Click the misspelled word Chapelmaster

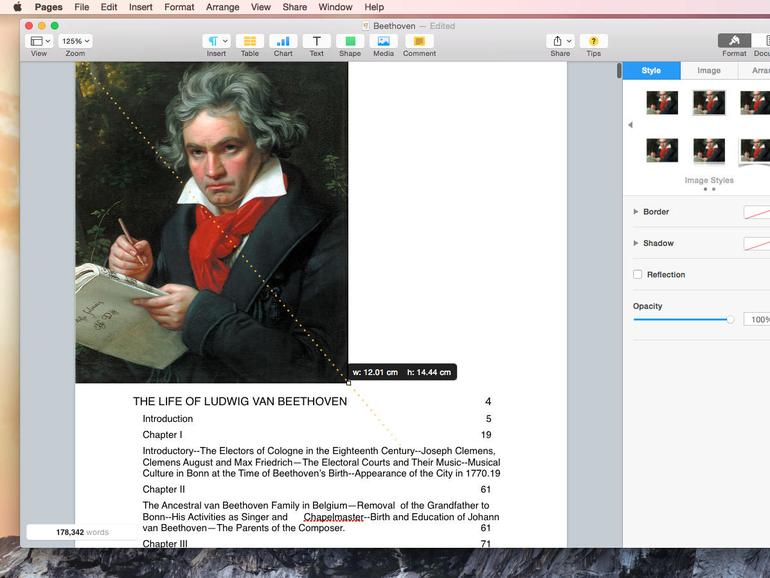point(333,517)
